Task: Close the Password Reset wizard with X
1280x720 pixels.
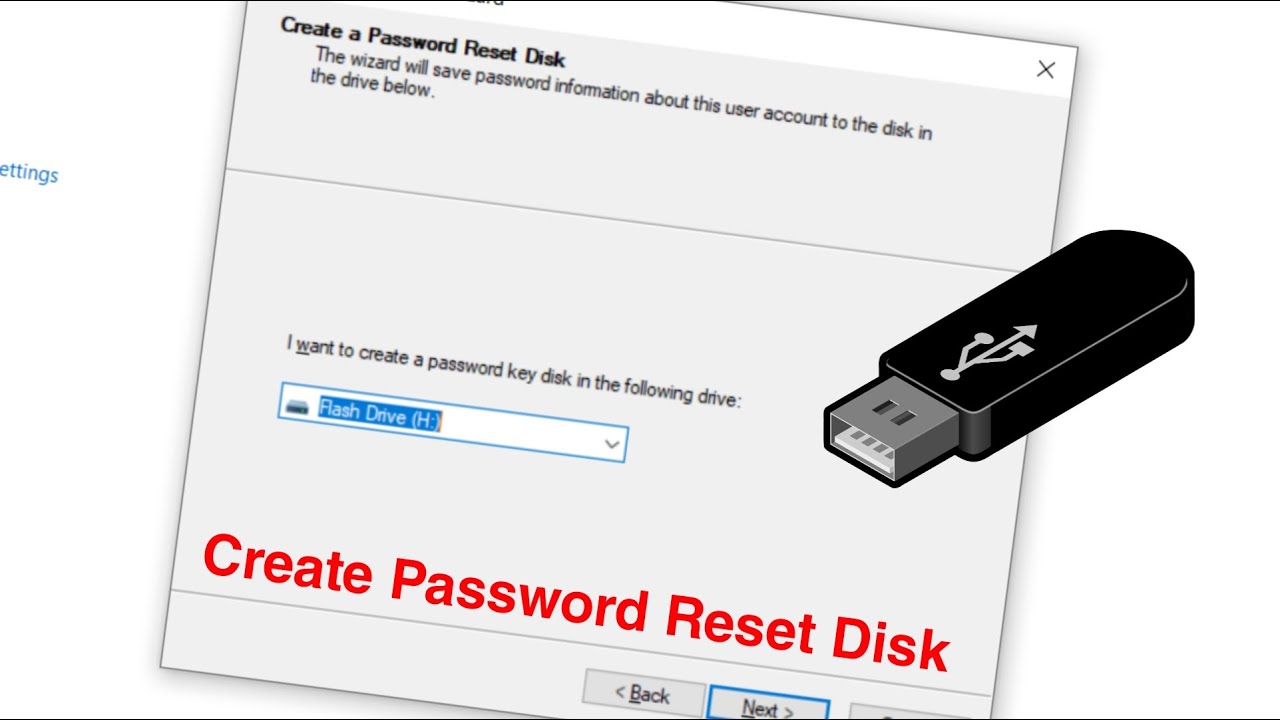Action: 1045,69
